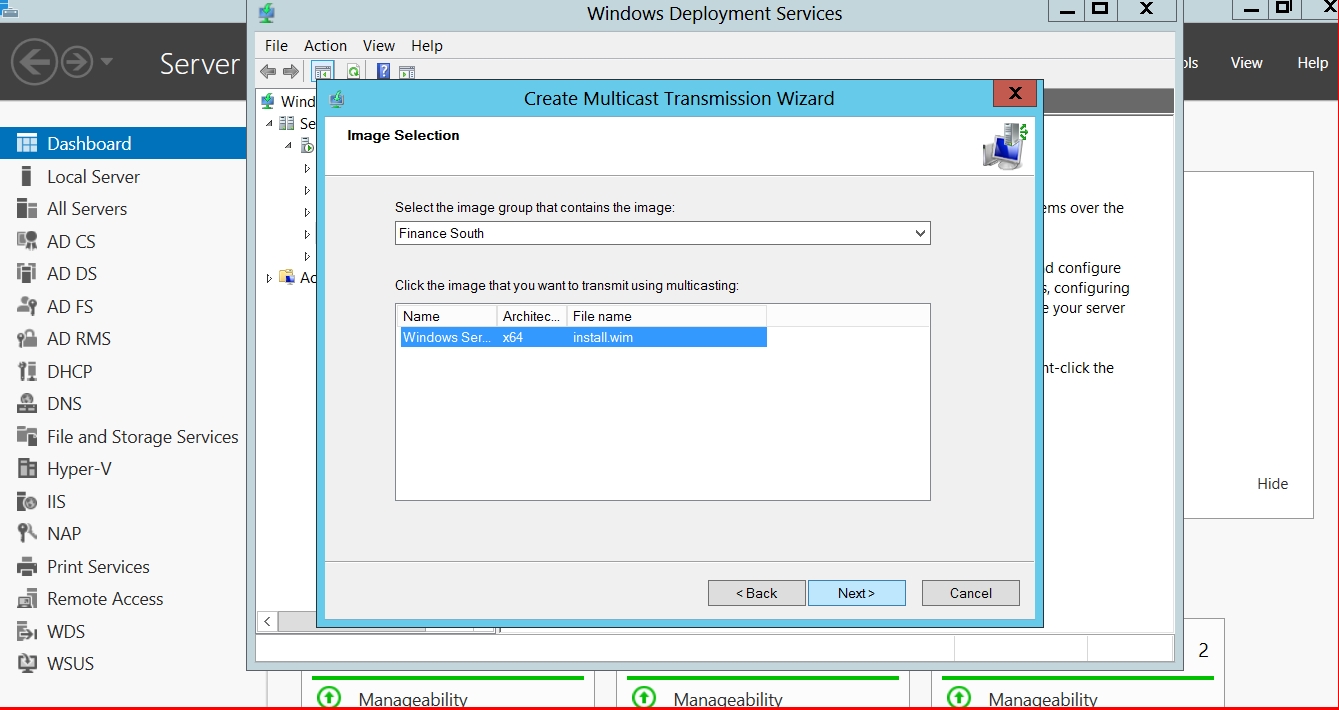Click the Server Manager forward navigation arrow
1339x710 pixels.
pyautogui.click(x=77, y=63)
